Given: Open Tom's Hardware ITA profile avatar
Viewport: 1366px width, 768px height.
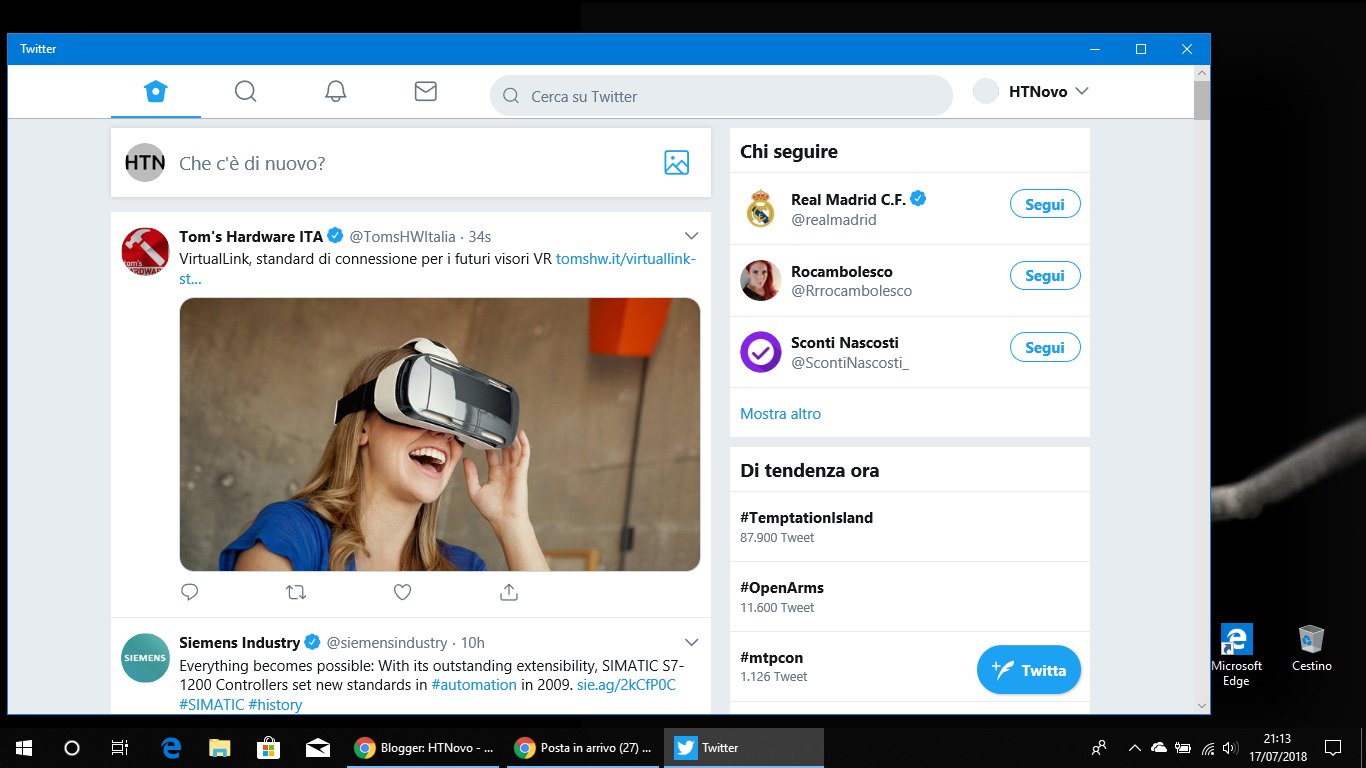Looking at the screenshot, I should pyautogui.click(x=145, y=252).
